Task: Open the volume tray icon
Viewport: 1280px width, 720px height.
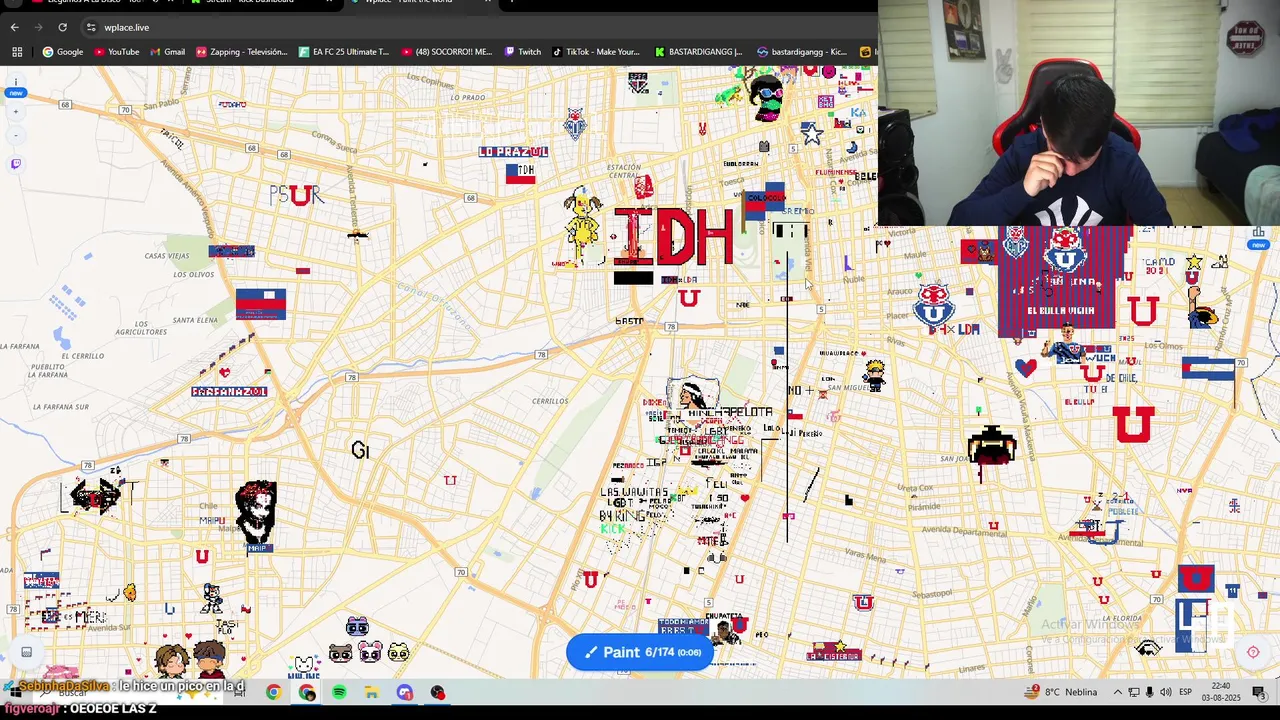Action: point(1166,692)
